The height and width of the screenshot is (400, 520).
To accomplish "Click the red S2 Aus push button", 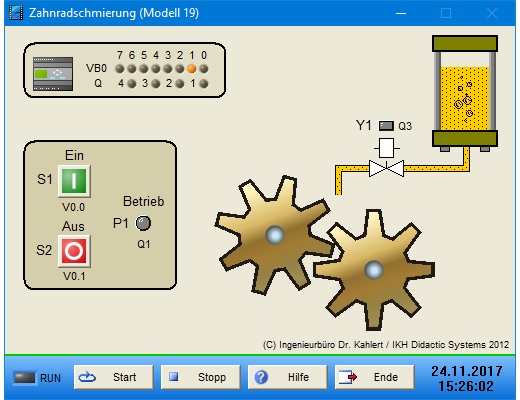I will pyautogui.click(x=74, y=251).
